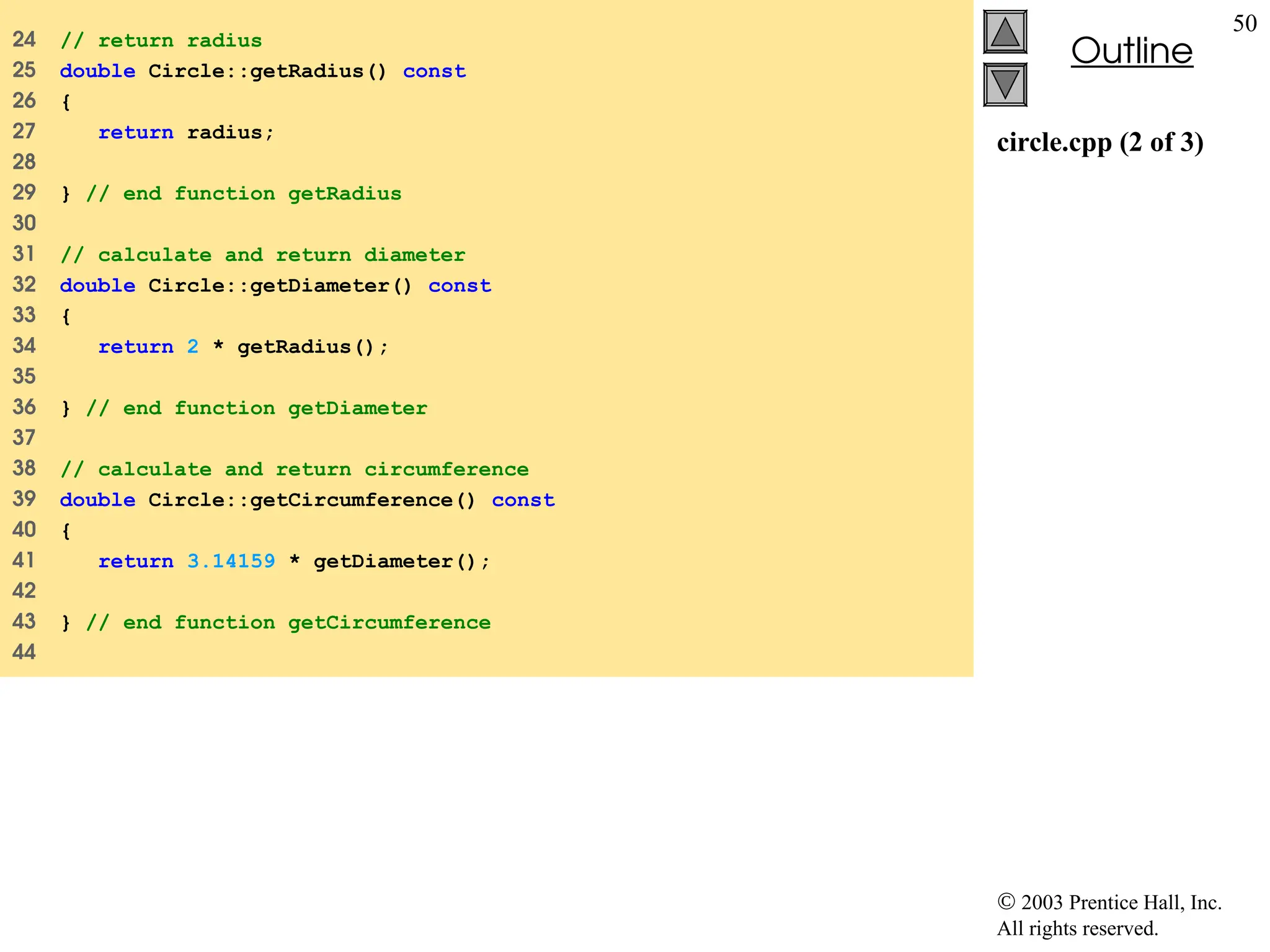Click the getCircumference() declaration on line 39

(x=308, y=500)
